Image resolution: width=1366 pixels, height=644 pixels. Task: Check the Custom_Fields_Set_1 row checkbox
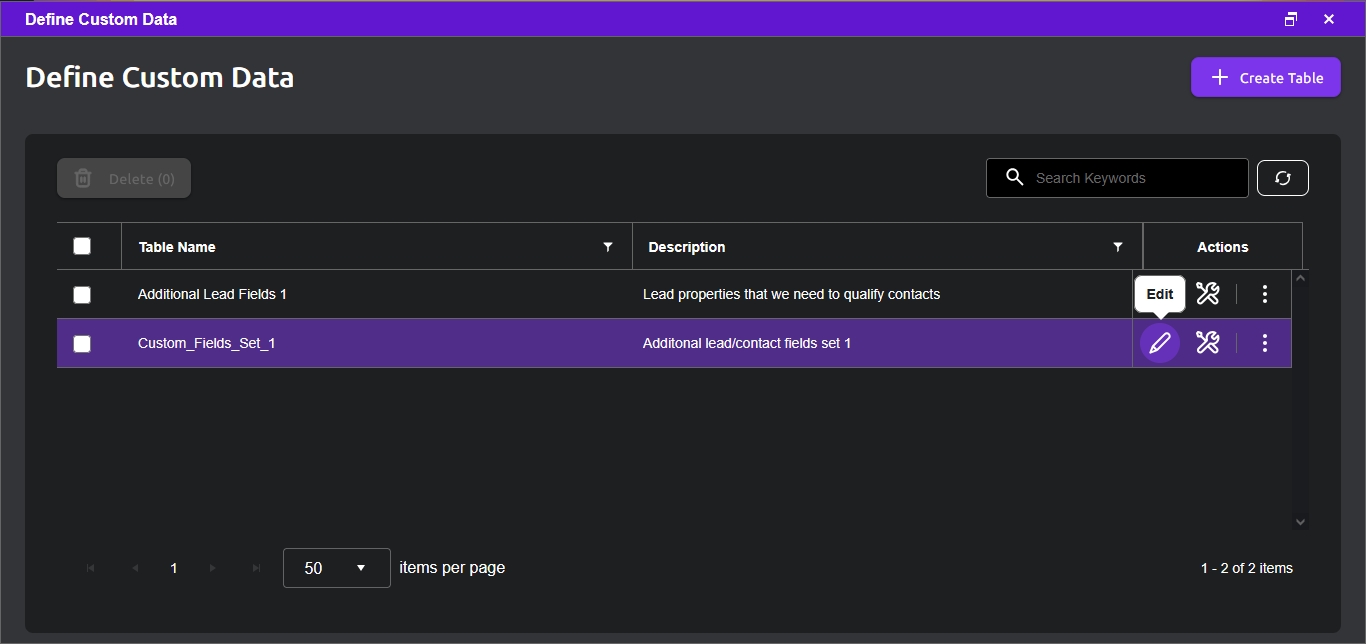(x=82, y=344)
